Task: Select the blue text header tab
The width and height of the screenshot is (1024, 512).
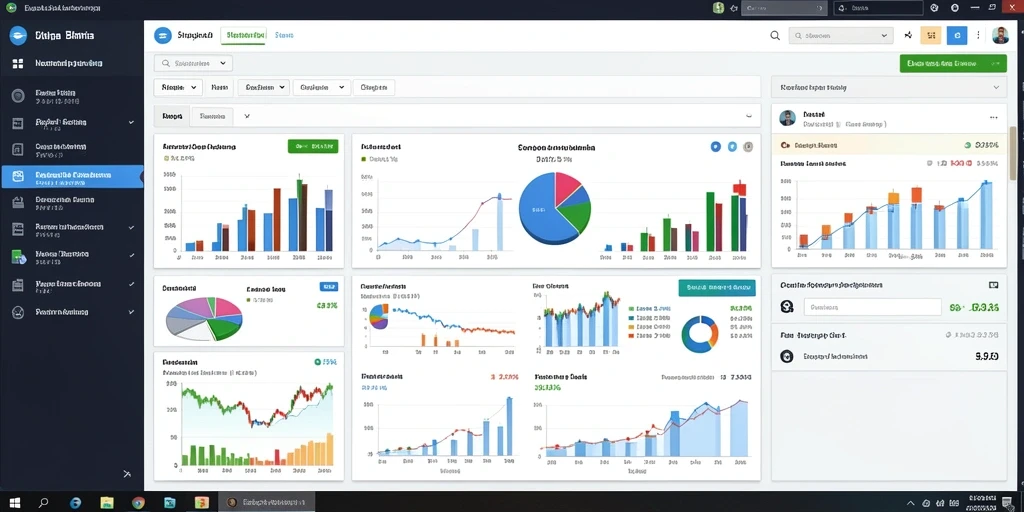Action: [284, 35]
